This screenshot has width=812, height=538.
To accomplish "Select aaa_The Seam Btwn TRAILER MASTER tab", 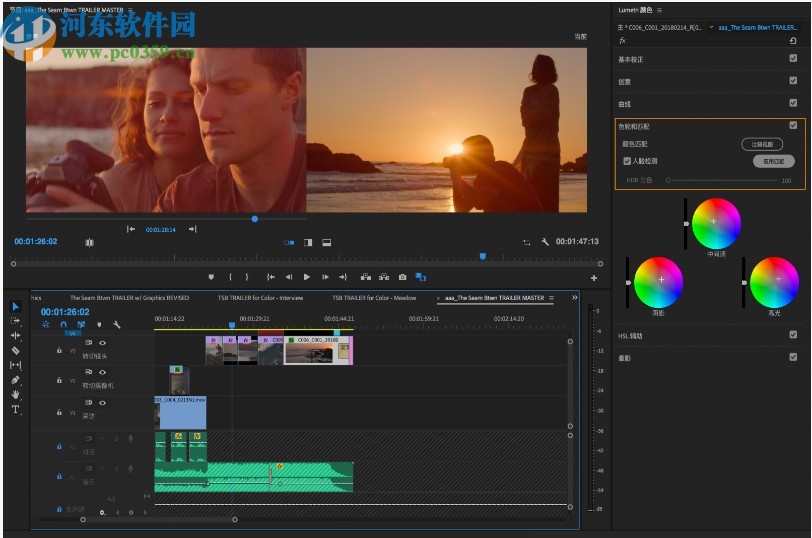I will (494, 298).
